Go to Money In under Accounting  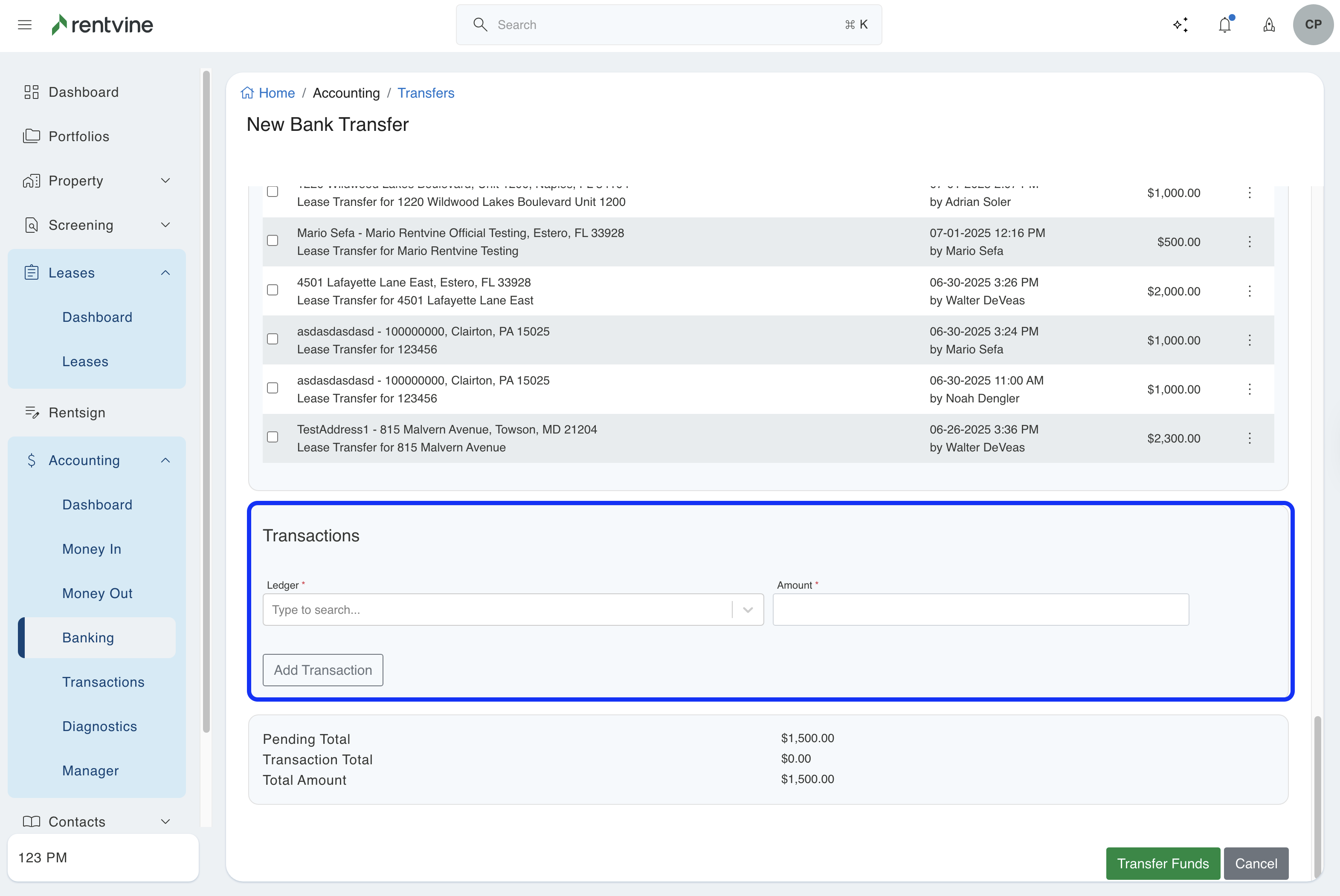click(91, 549)
